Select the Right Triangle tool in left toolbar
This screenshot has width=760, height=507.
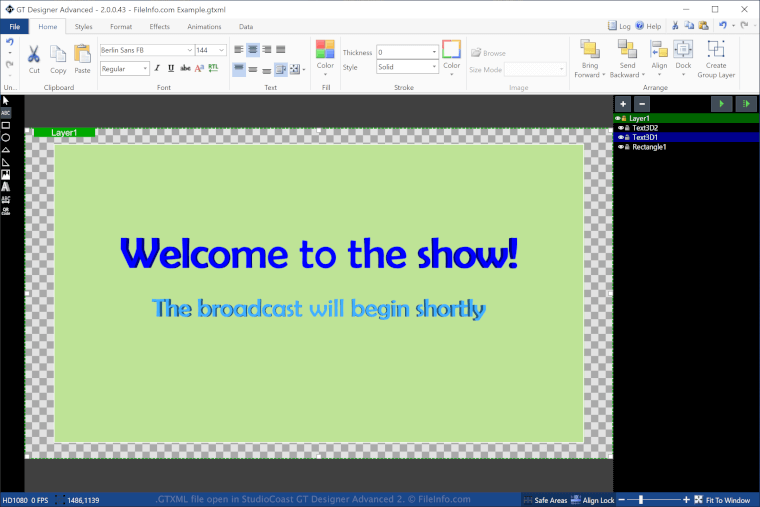6,162
